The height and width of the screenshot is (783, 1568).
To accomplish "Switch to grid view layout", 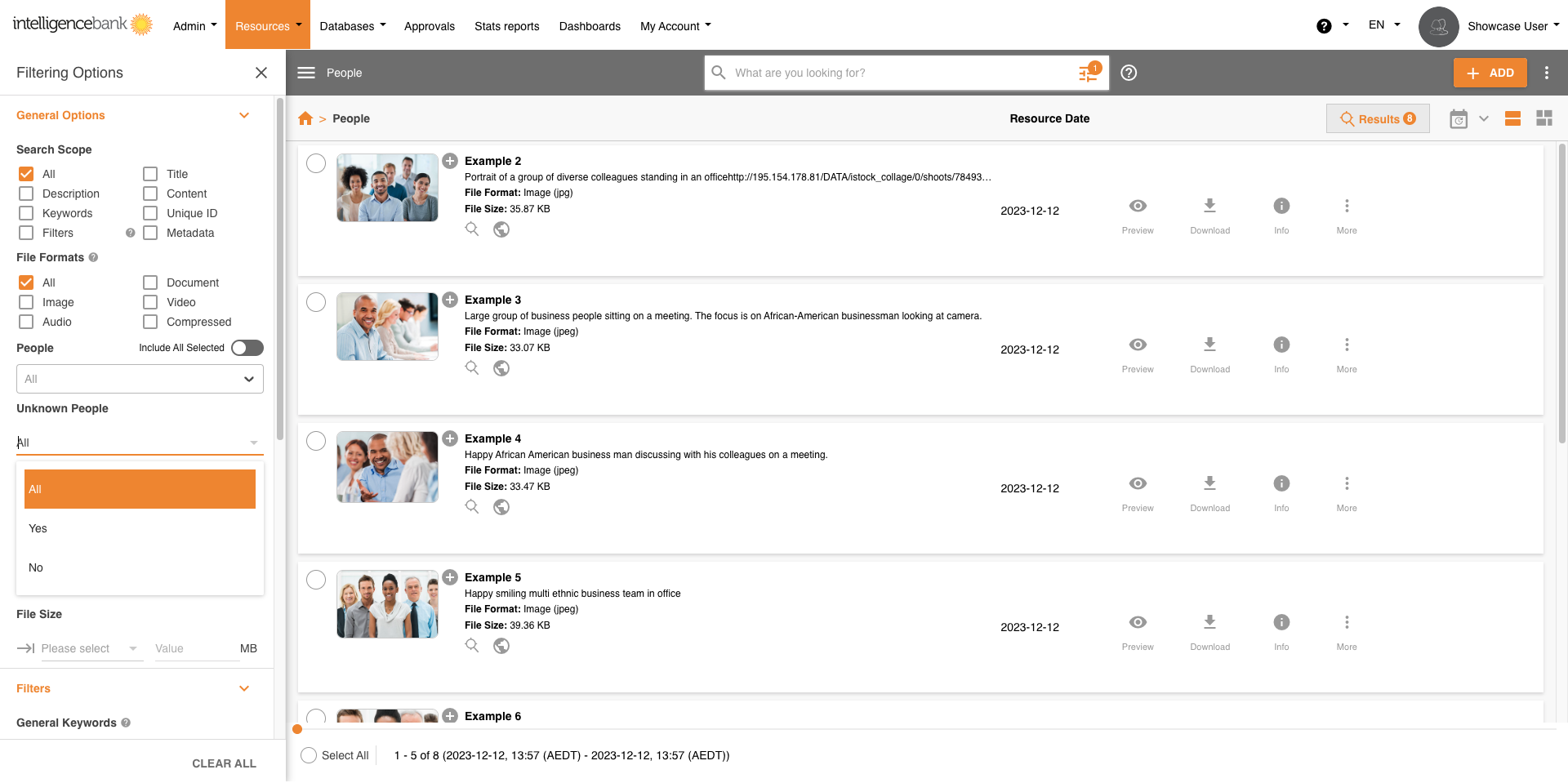I will (x=1543, y=118).
